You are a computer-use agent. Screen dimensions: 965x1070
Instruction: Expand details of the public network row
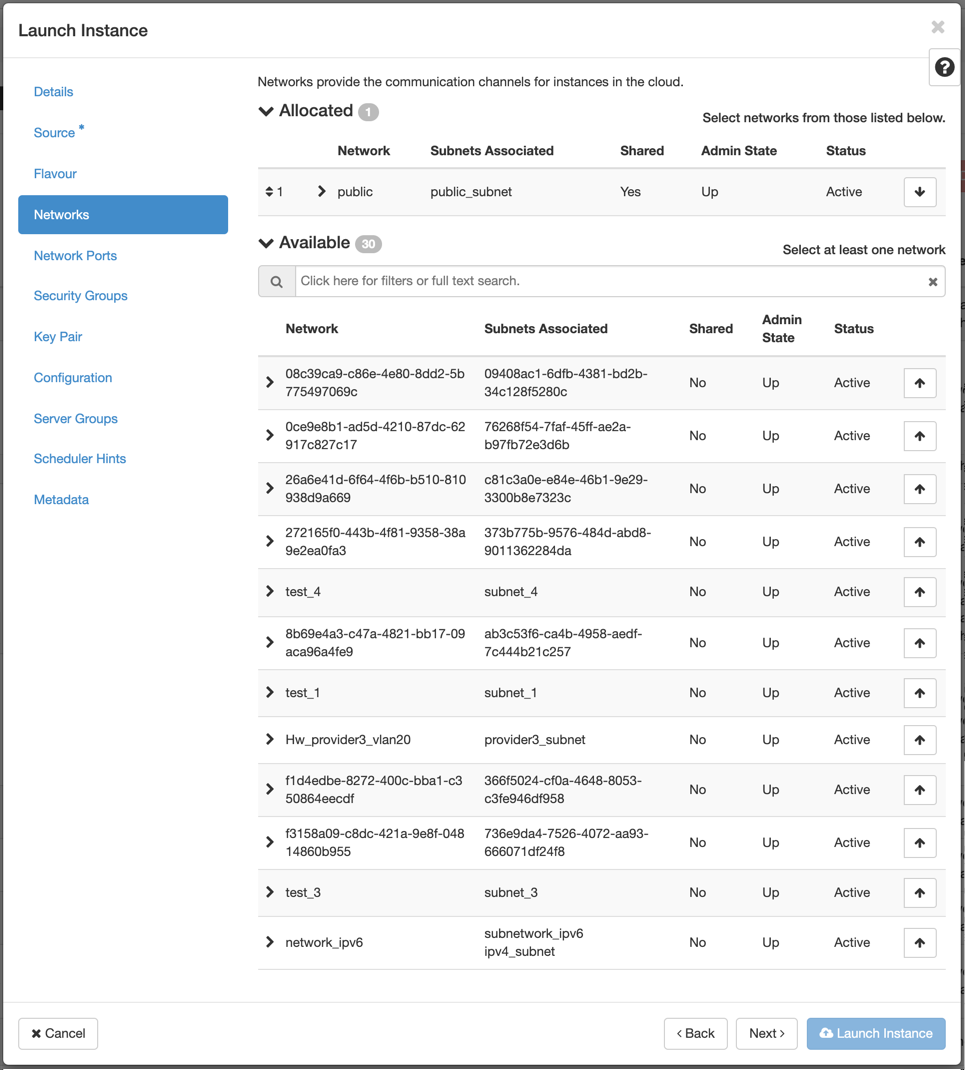coord(321,192)
